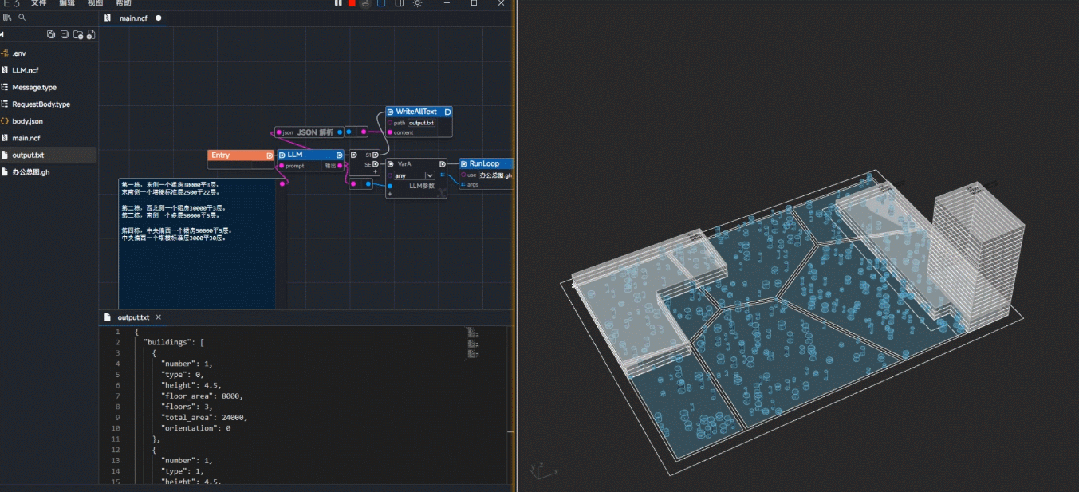Open the explorer library icon in sidebar
Image resolution: width=1079 pixels, height=492 pixels.
[x=6, y=18]
